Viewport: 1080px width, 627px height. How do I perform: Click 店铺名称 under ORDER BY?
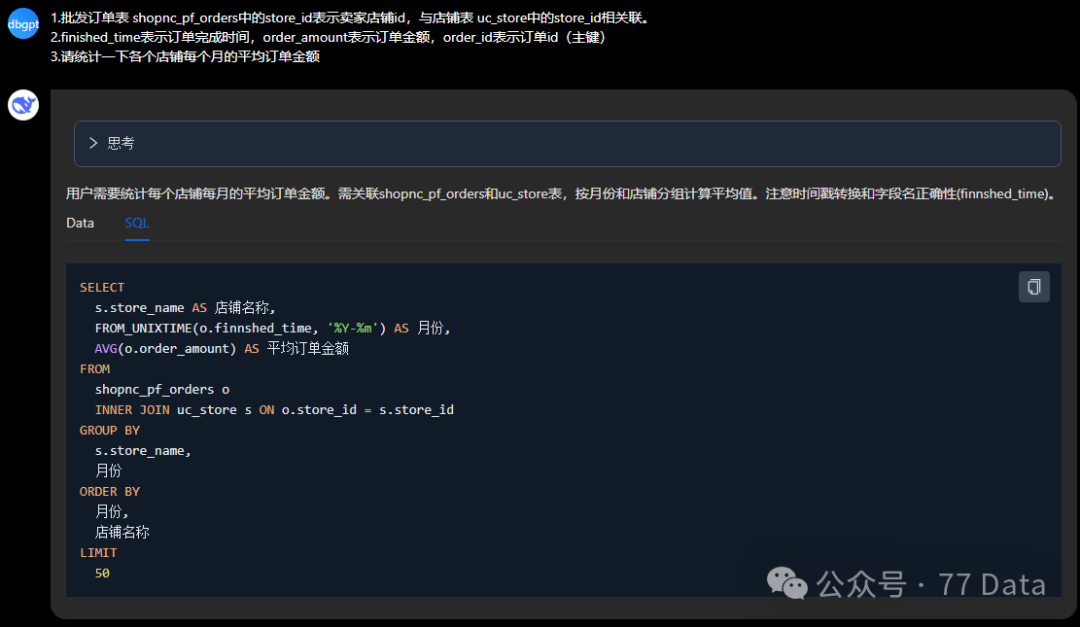122,532
